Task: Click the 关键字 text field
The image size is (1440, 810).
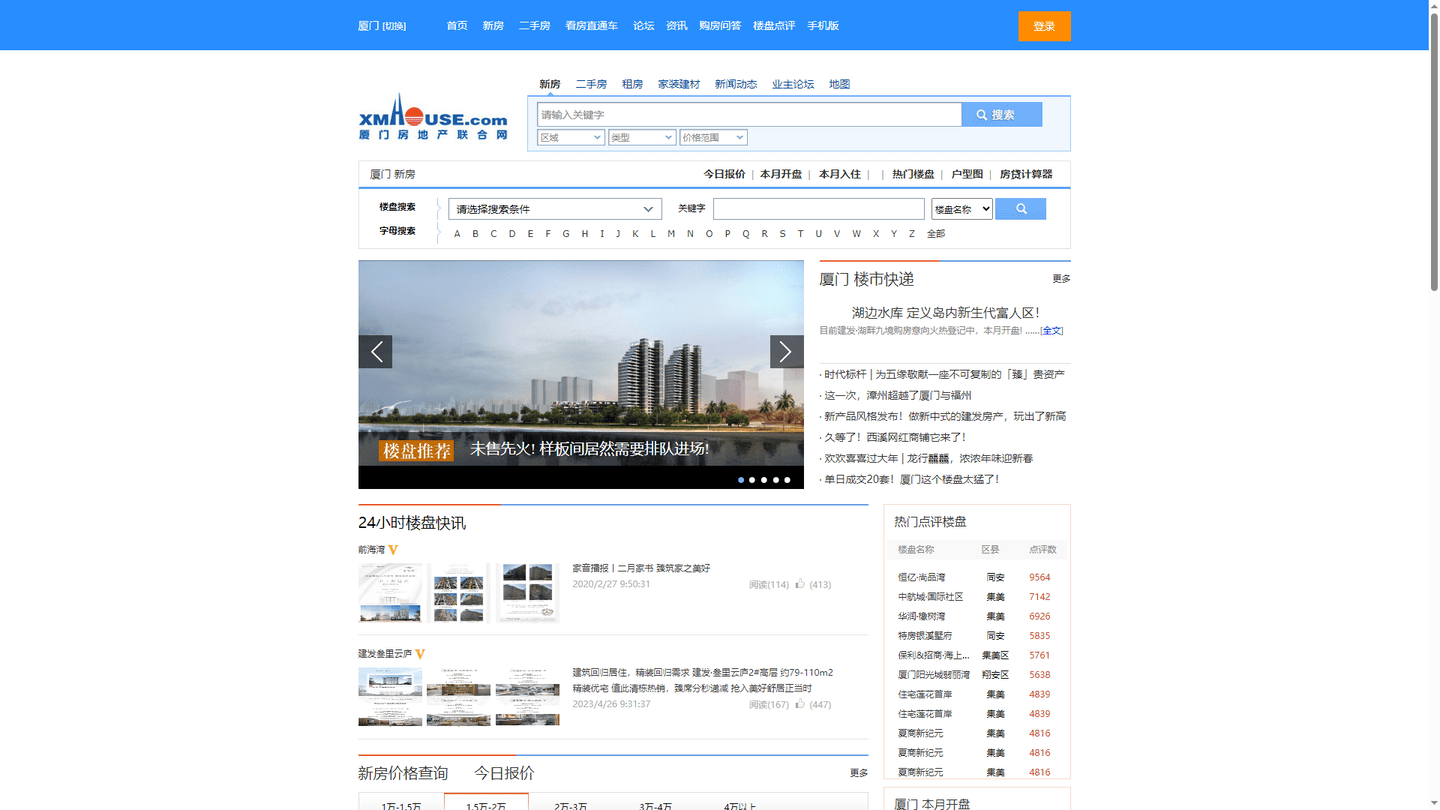Action: pos(819,209)
